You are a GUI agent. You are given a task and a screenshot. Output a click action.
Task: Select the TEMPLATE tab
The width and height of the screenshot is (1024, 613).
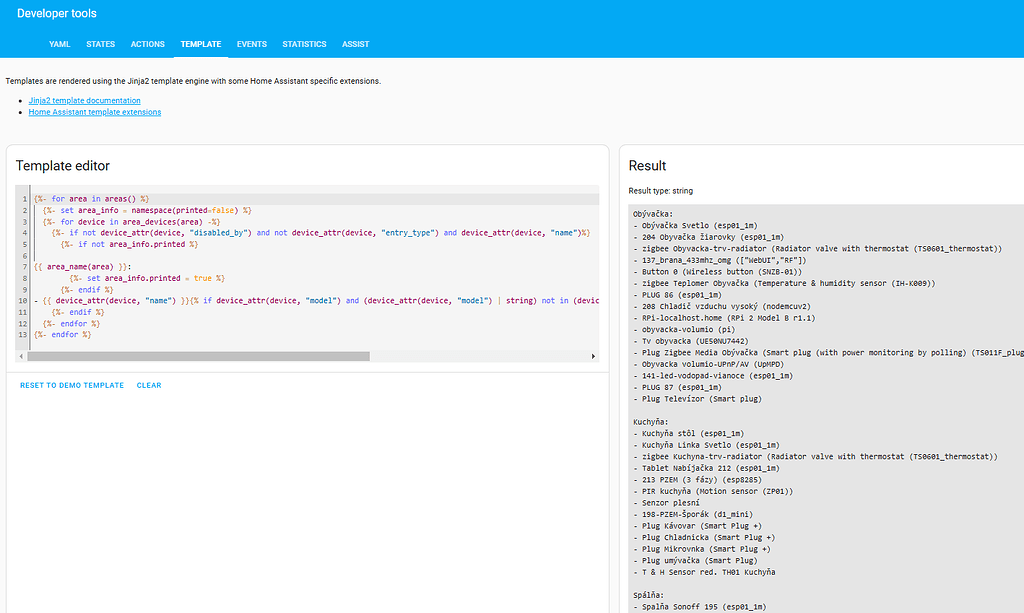[x=200, y=44]
